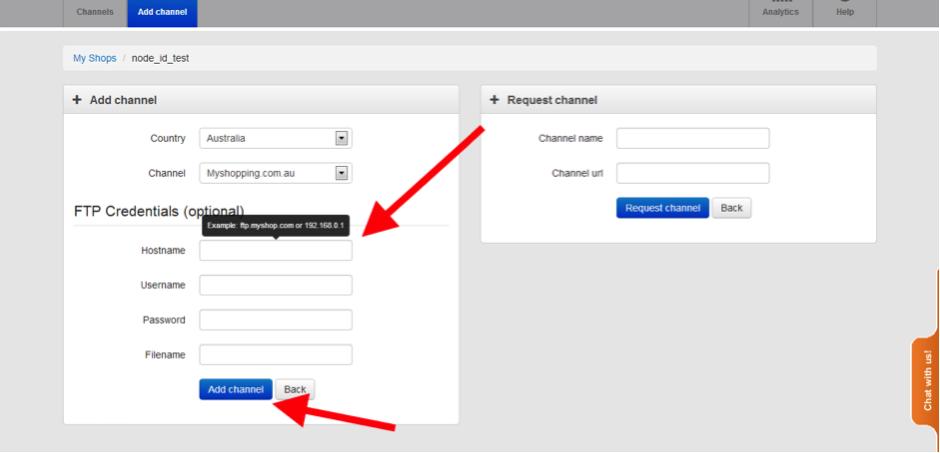
Task: Click Back button next to Request channel
Action: [x=731, y=208]
